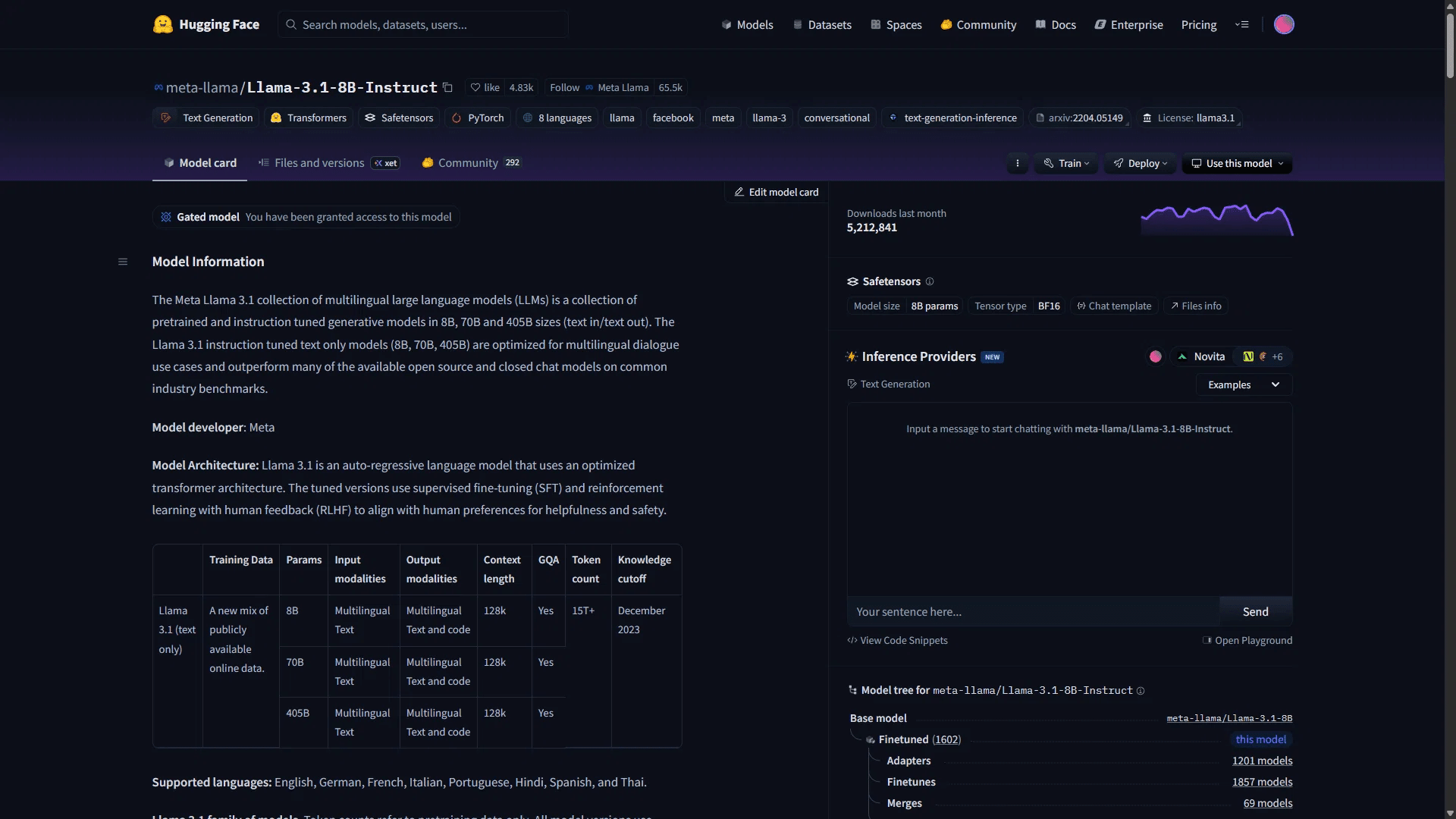Click the llama-3 tag
The height and width of the screenshot is (819, 1456).
pyautogui.click(x=769, y=118)
